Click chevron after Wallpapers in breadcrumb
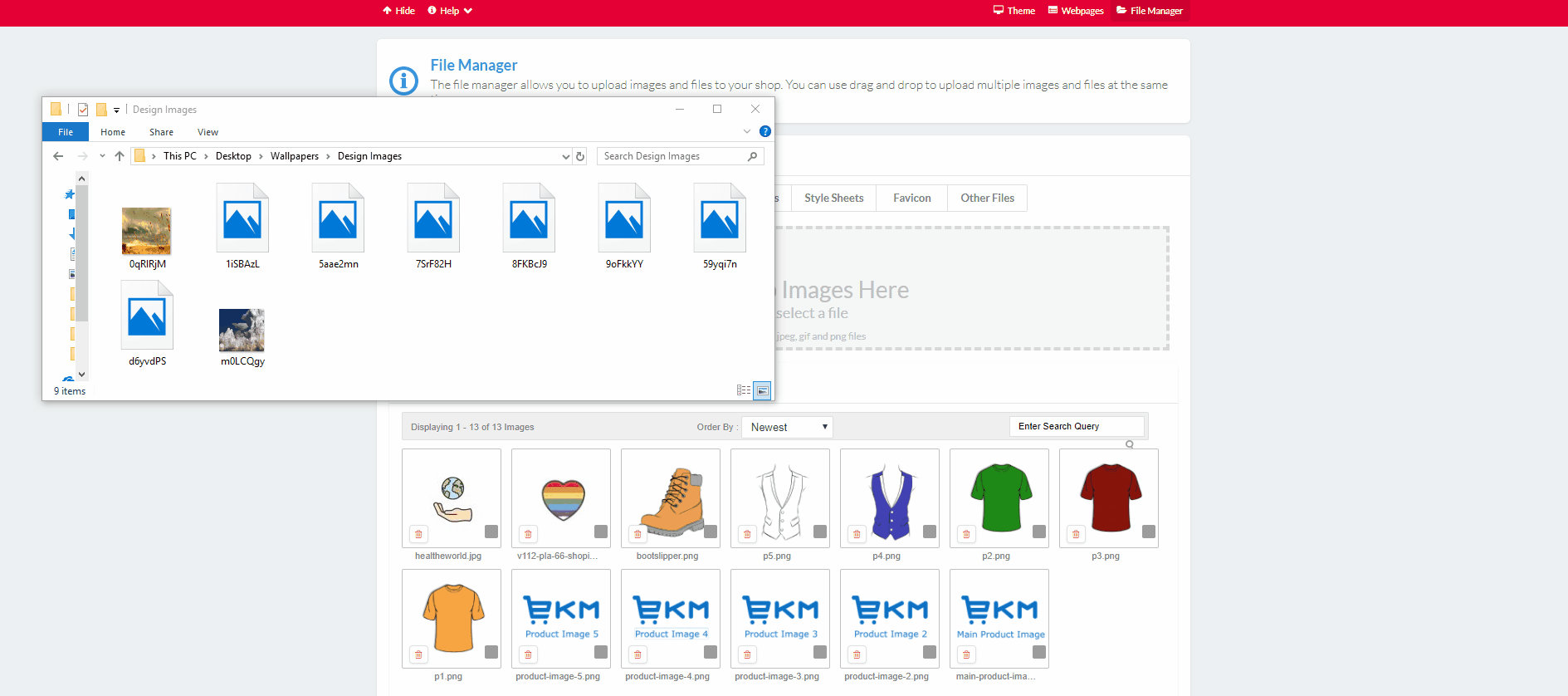This screenshot has height=696, width=1568. coord(328,156)
